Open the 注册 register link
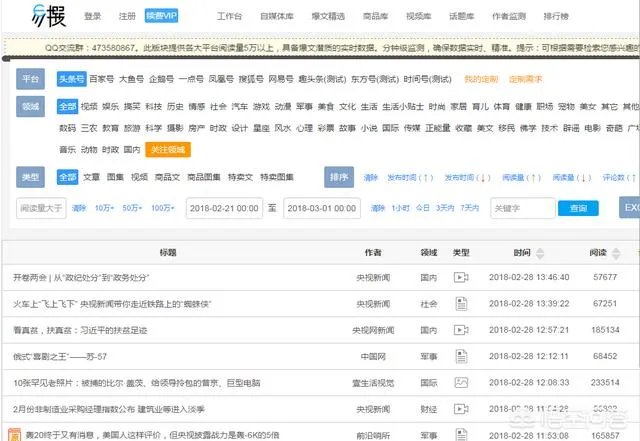This screenshot has height=441, width=640. [127, 16]
